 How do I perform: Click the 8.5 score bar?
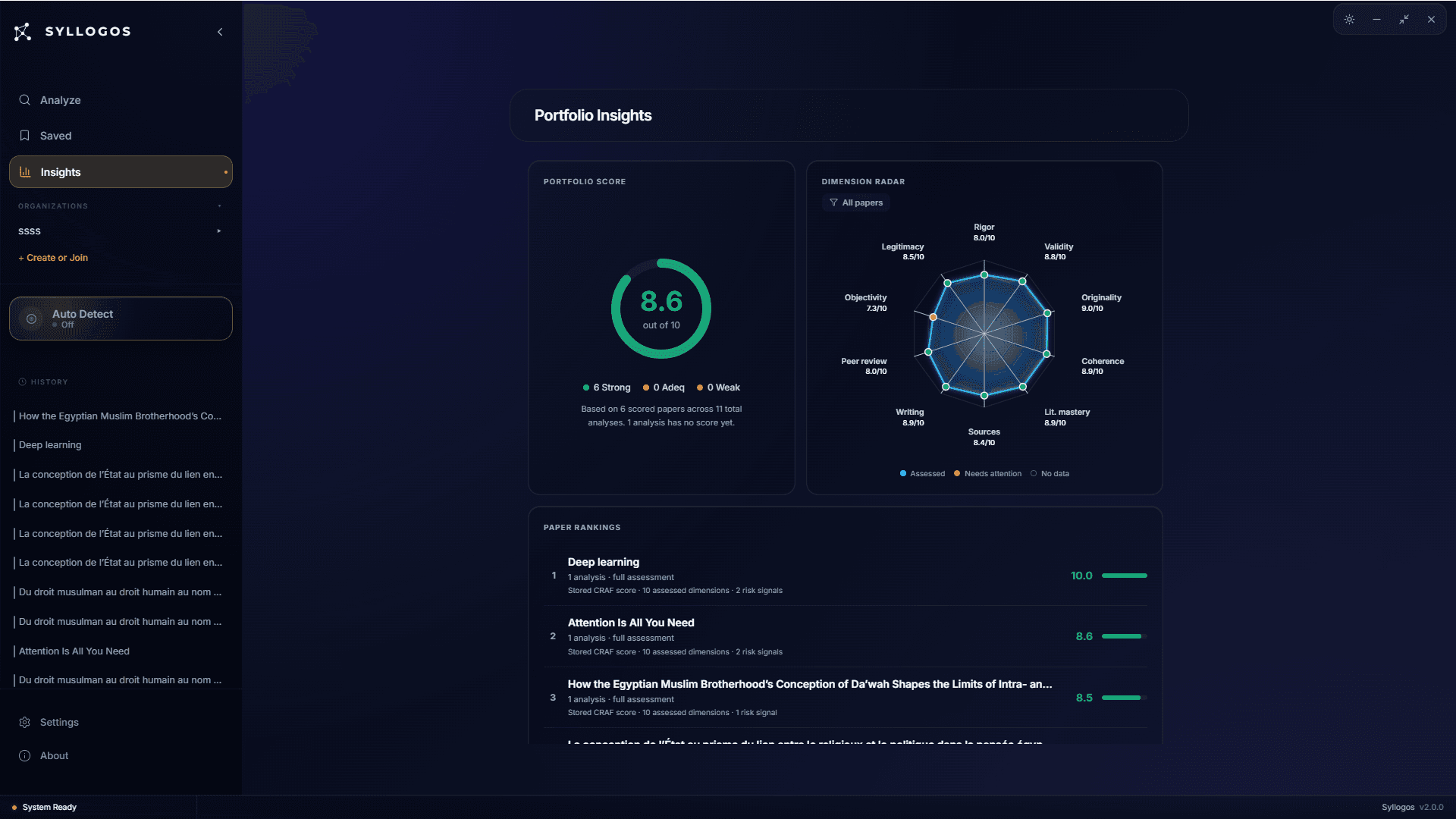[x=1125, y=698]
